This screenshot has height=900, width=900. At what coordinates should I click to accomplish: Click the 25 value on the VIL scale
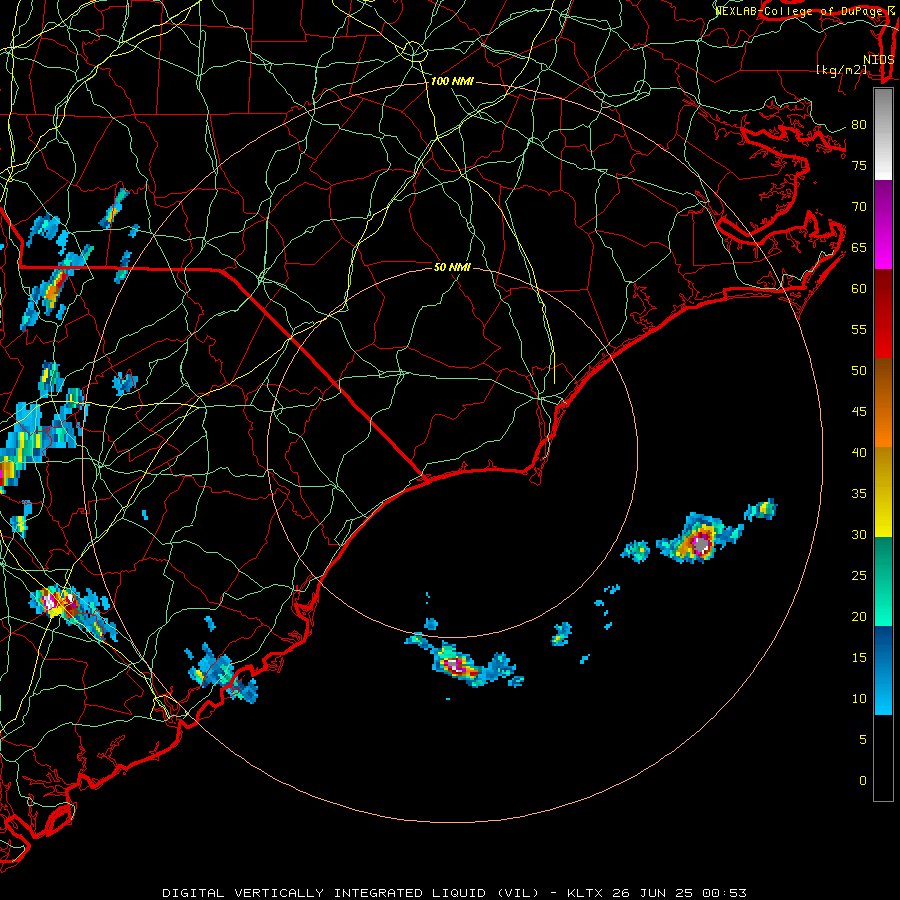[x=859, y=576]
